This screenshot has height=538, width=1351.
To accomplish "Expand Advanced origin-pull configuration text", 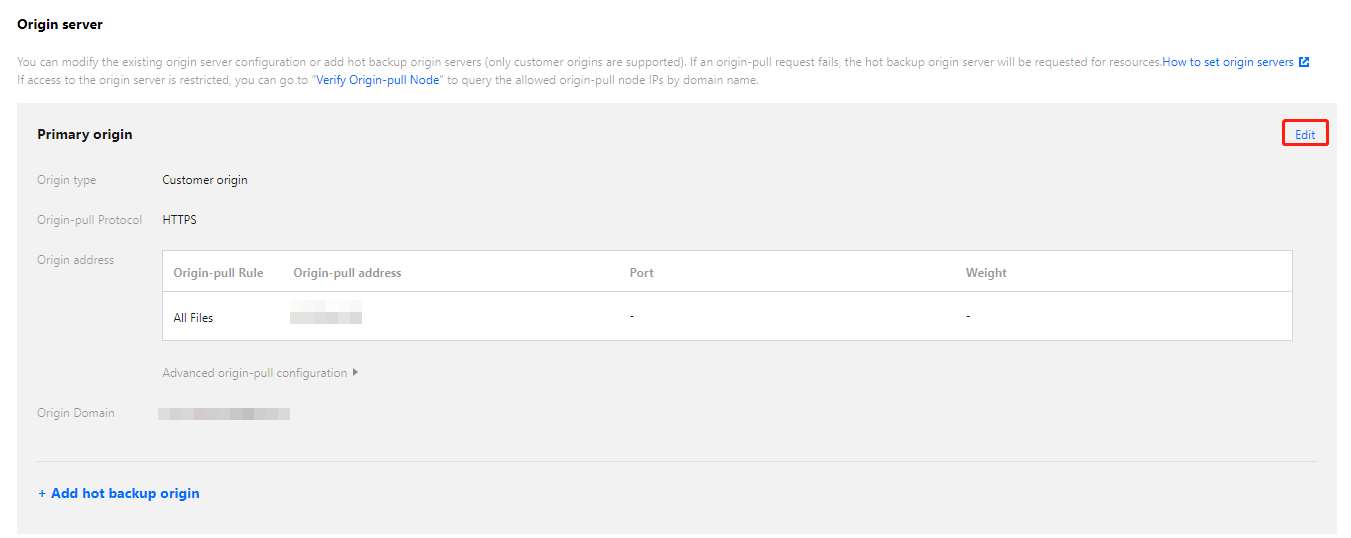I will 254,373.
